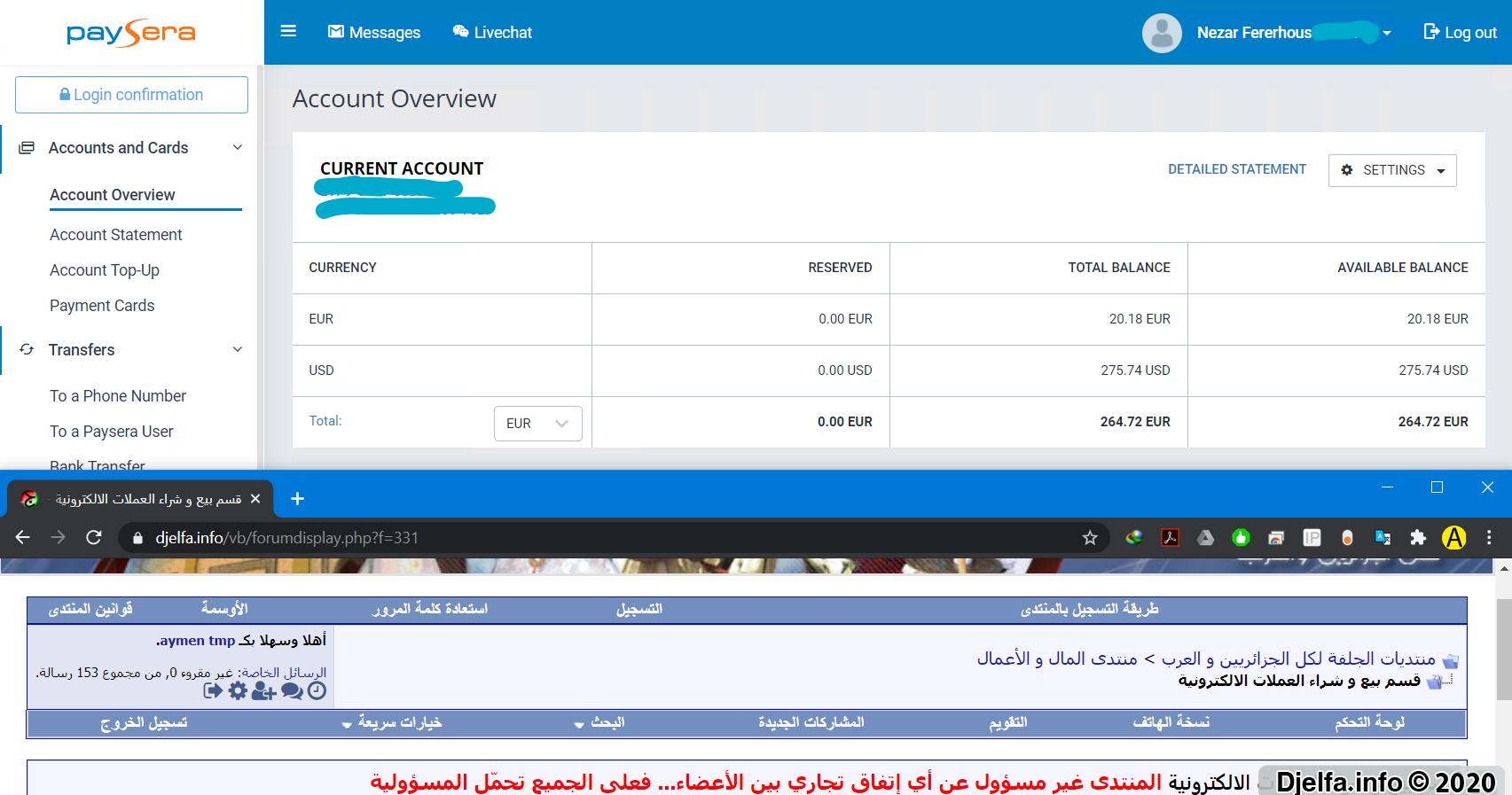
Task: Close the djelfa forum tab
Action: click(255, 499)
